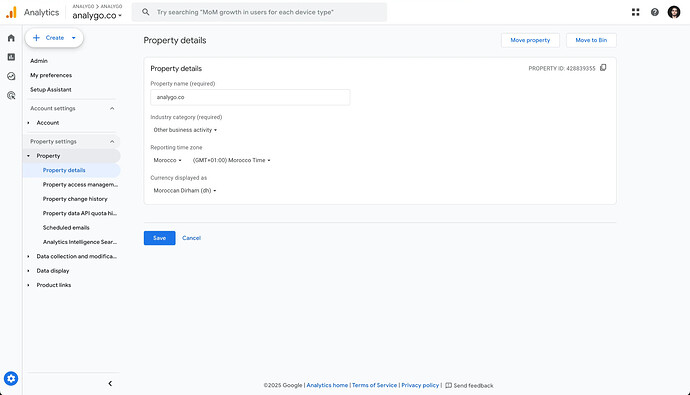
Task: Copy the property ID with the copy icon
Action: pos(603,68)
